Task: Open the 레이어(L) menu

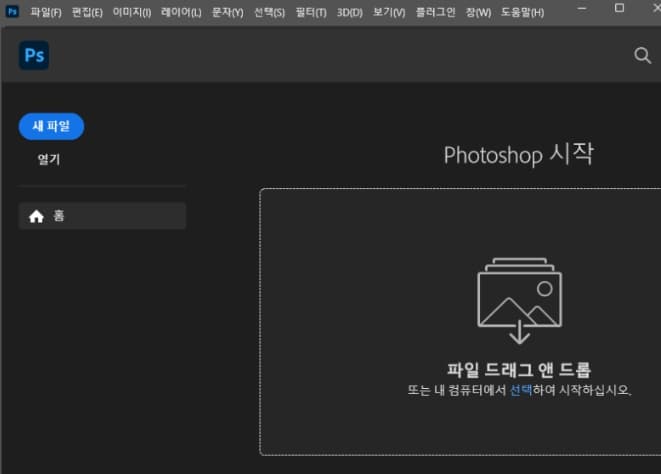Action: tap(181, 12)
